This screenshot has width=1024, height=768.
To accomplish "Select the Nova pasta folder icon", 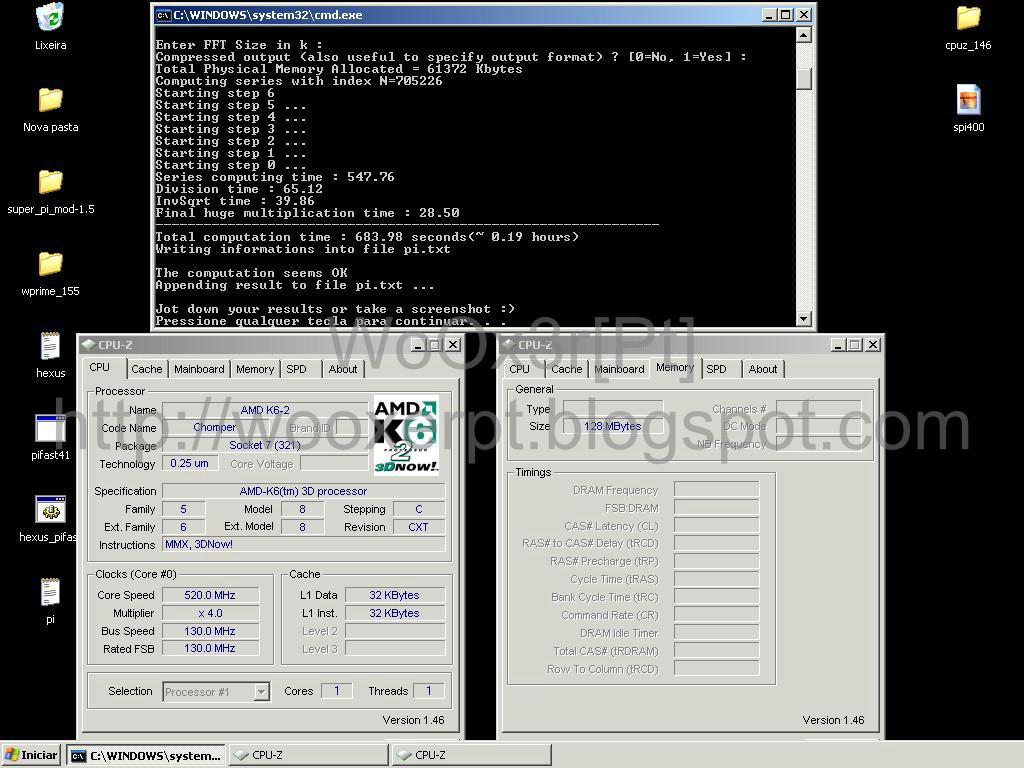I will 50,99.
